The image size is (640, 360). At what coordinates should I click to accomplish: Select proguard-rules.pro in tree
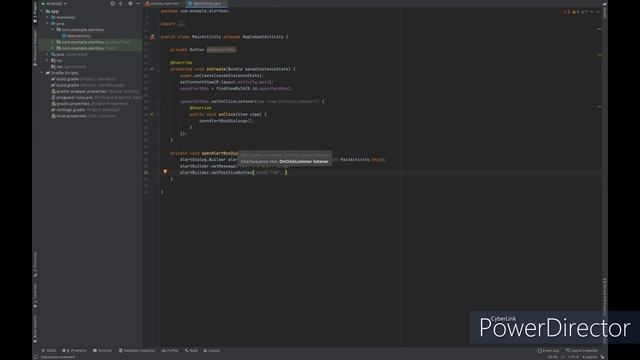click(x=96, y=98)
